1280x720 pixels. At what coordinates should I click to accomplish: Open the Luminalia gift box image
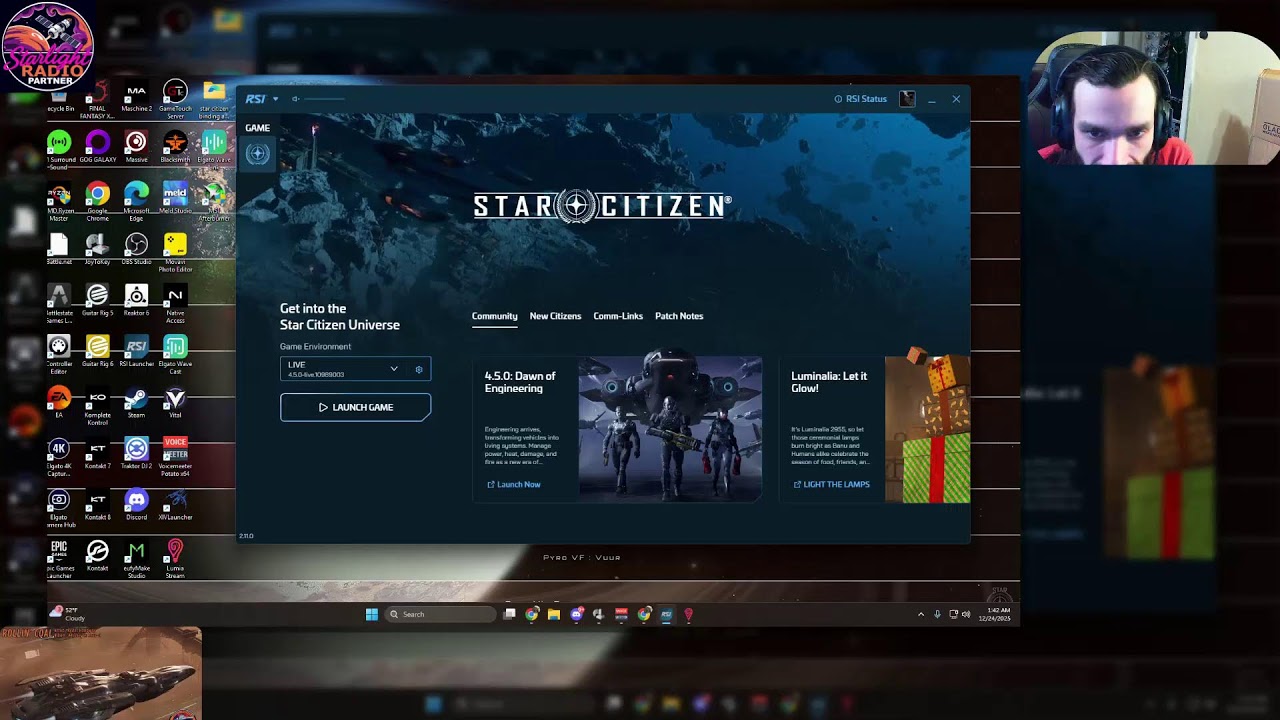[927, 428]
